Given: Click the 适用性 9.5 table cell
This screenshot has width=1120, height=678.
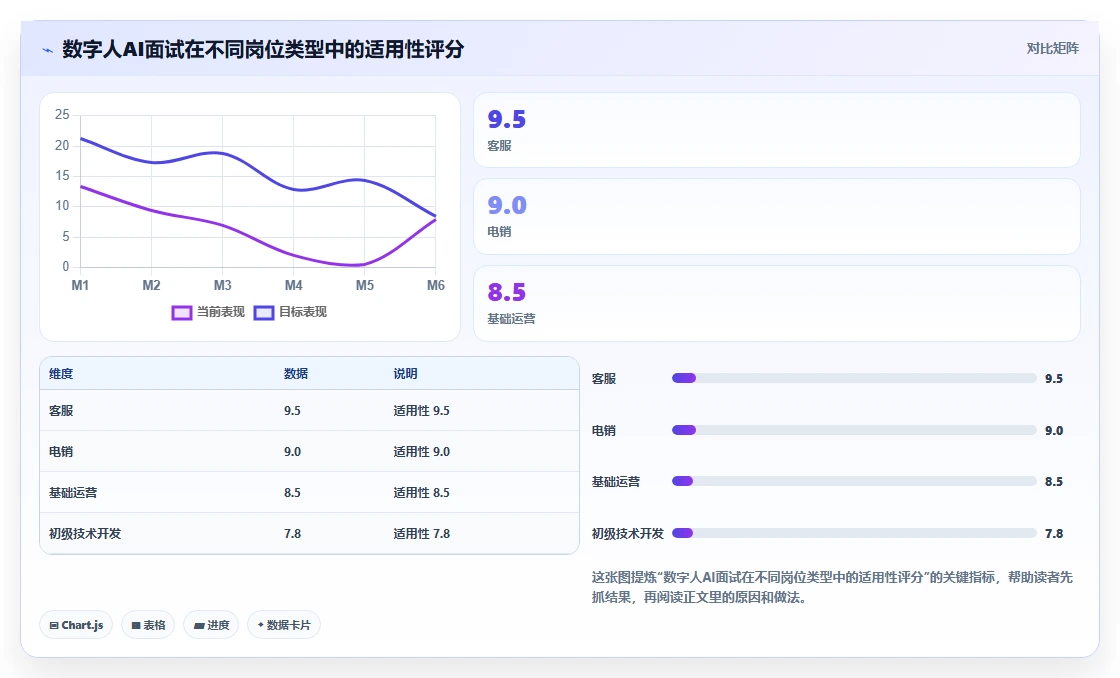Looking at the screenshot, I should pyautogui.click(x=421, y=411).
